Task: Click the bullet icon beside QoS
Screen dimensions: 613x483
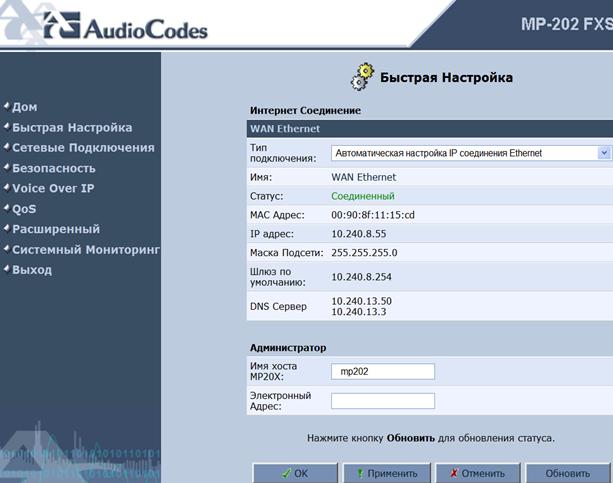Action: coord(7,208)
